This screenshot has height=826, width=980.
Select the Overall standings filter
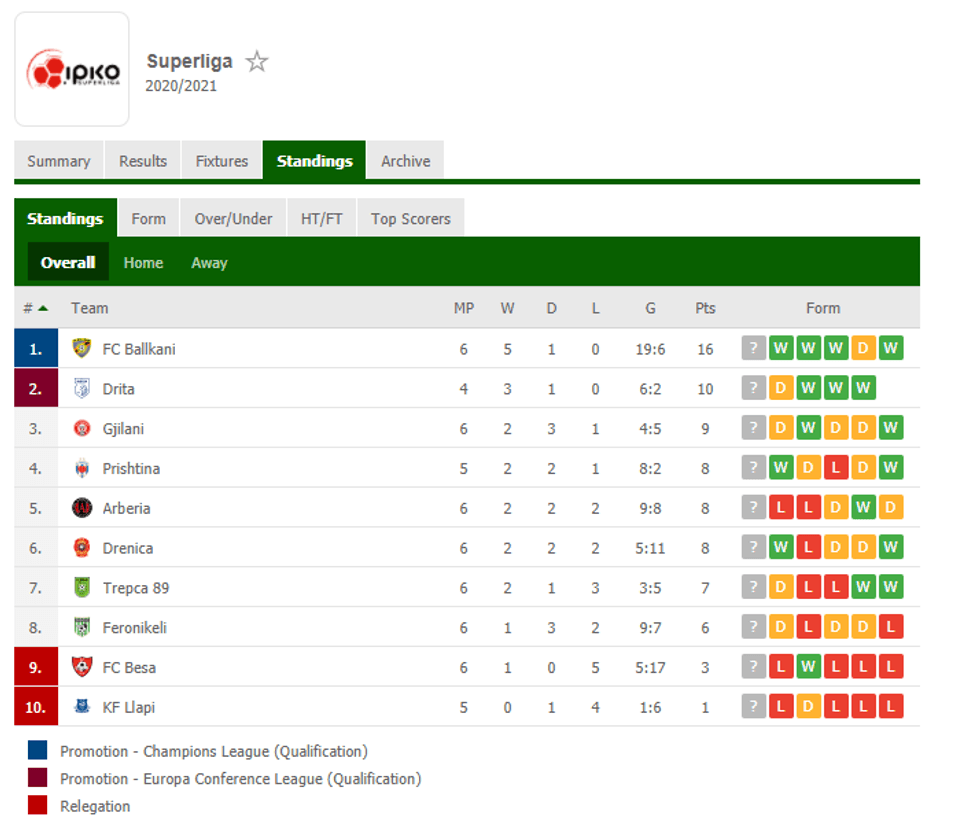[68, 263]
